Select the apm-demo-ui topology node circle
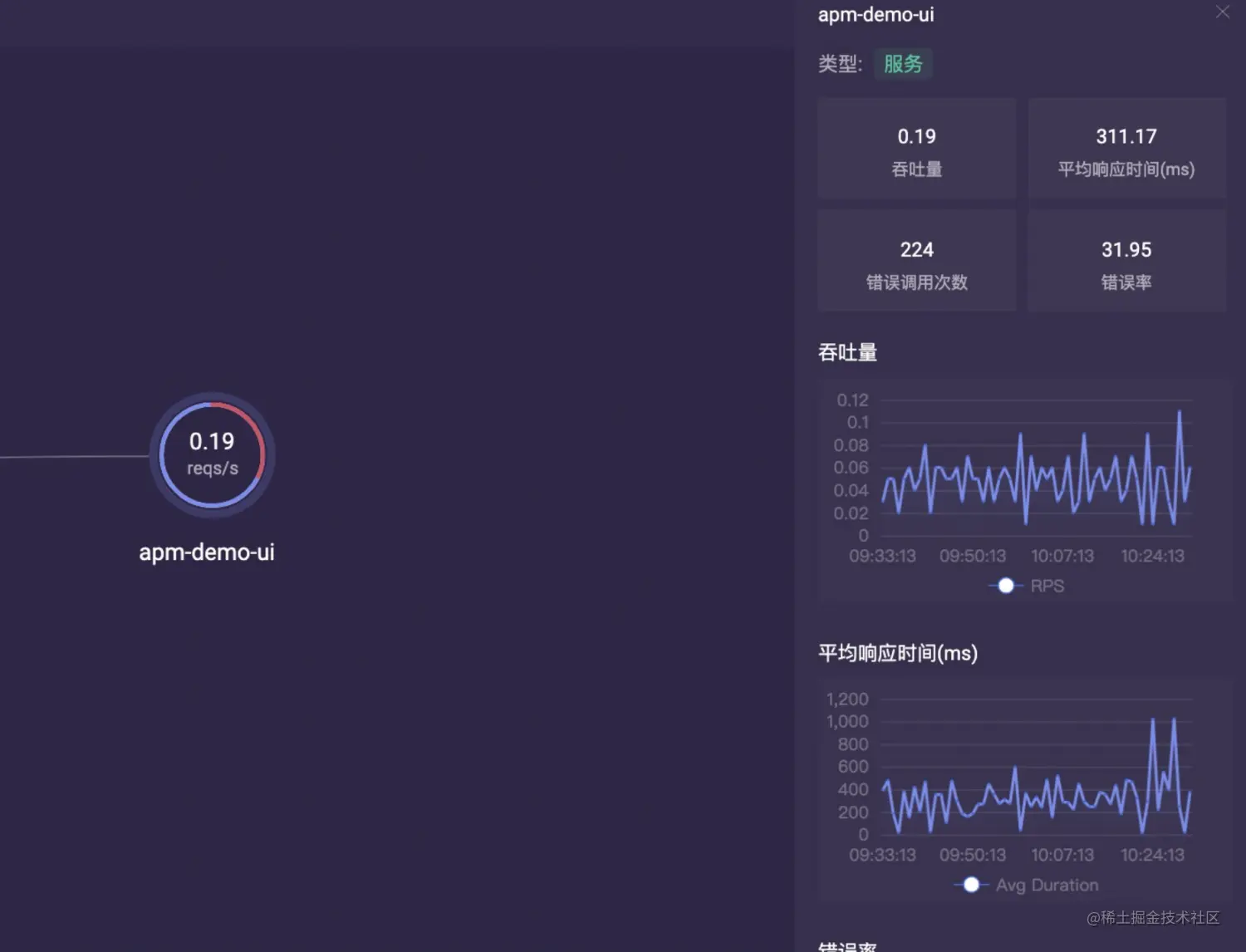The height and width of the screenshot is (952, 1246). click(212, 455)
